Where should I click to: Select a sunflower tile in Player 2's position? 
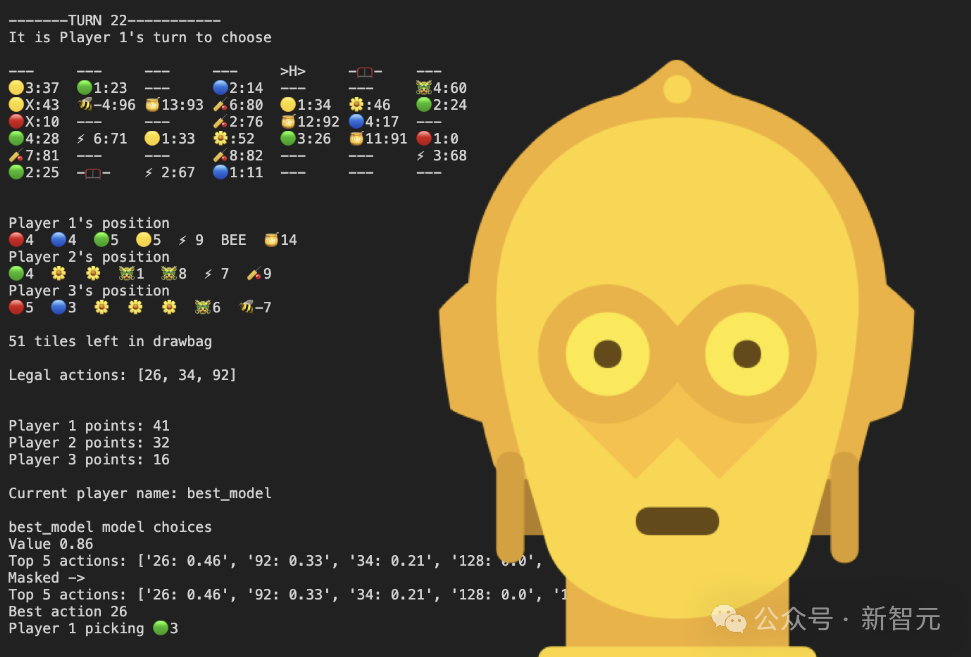click(58, 273)
